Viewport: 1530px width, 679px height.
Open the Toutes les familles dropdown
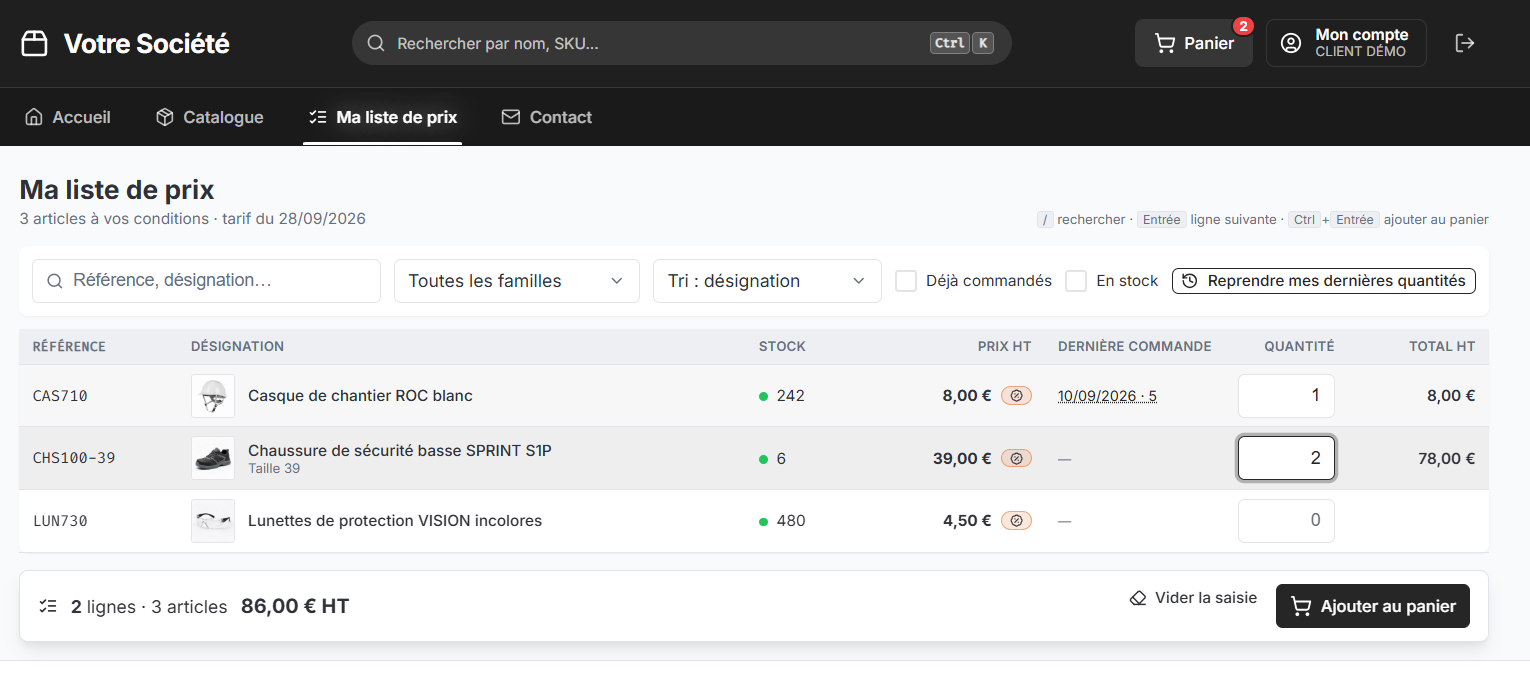517,281
